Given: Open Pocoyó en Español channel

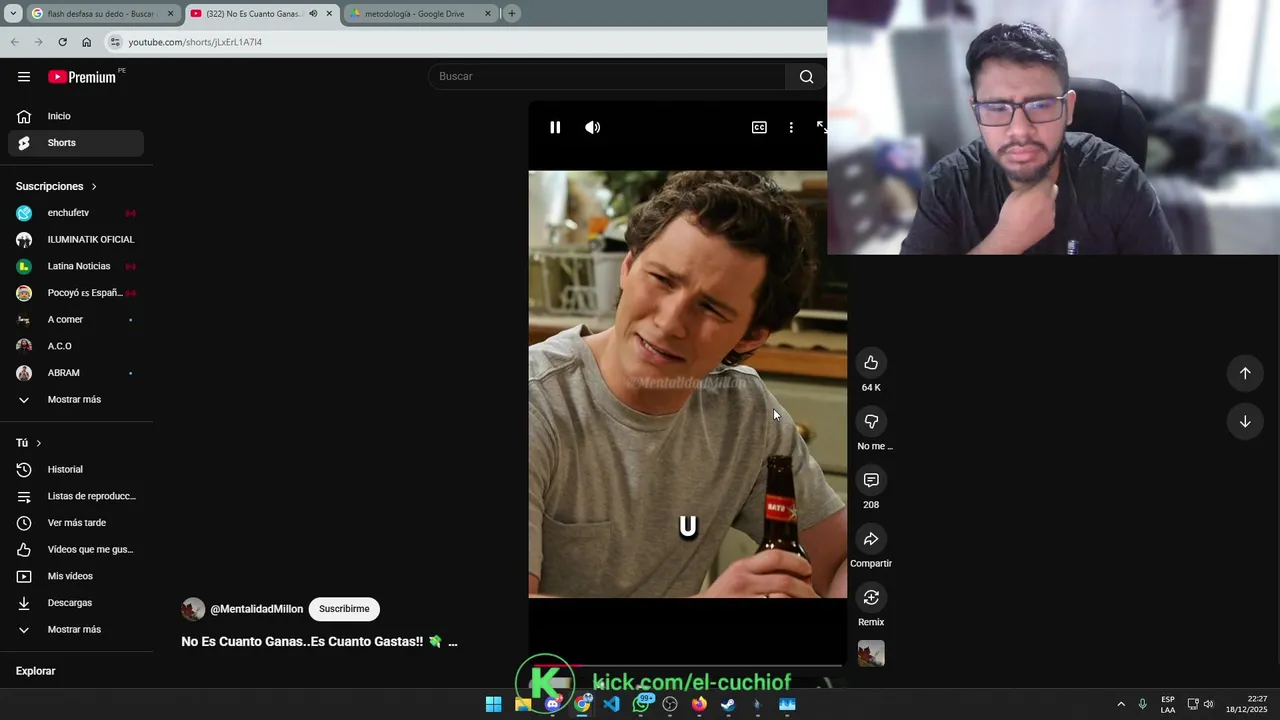Looking at the screenshot, I should click(76, 293).
